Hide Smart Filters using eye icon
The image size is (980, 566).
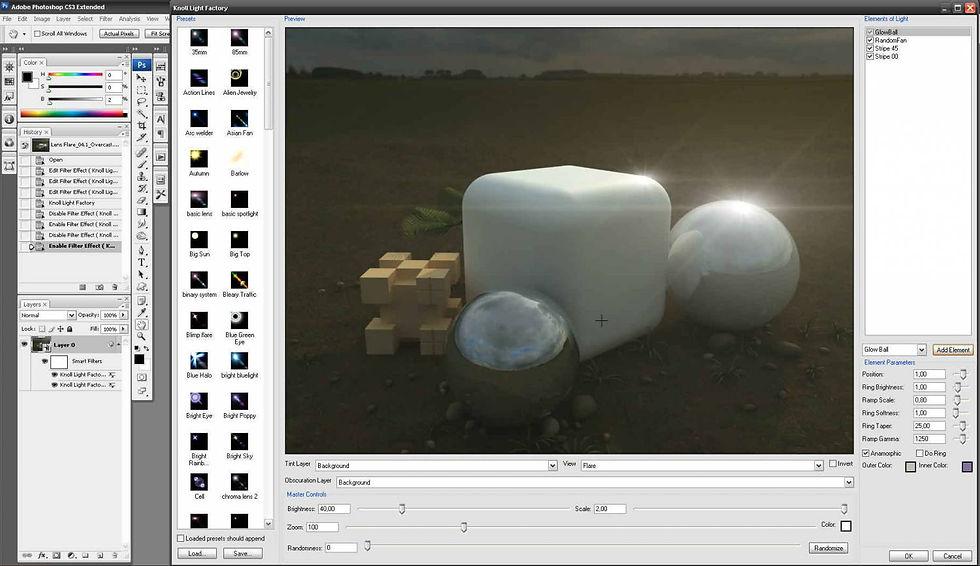pyautogui.click(x=45, y=361)
